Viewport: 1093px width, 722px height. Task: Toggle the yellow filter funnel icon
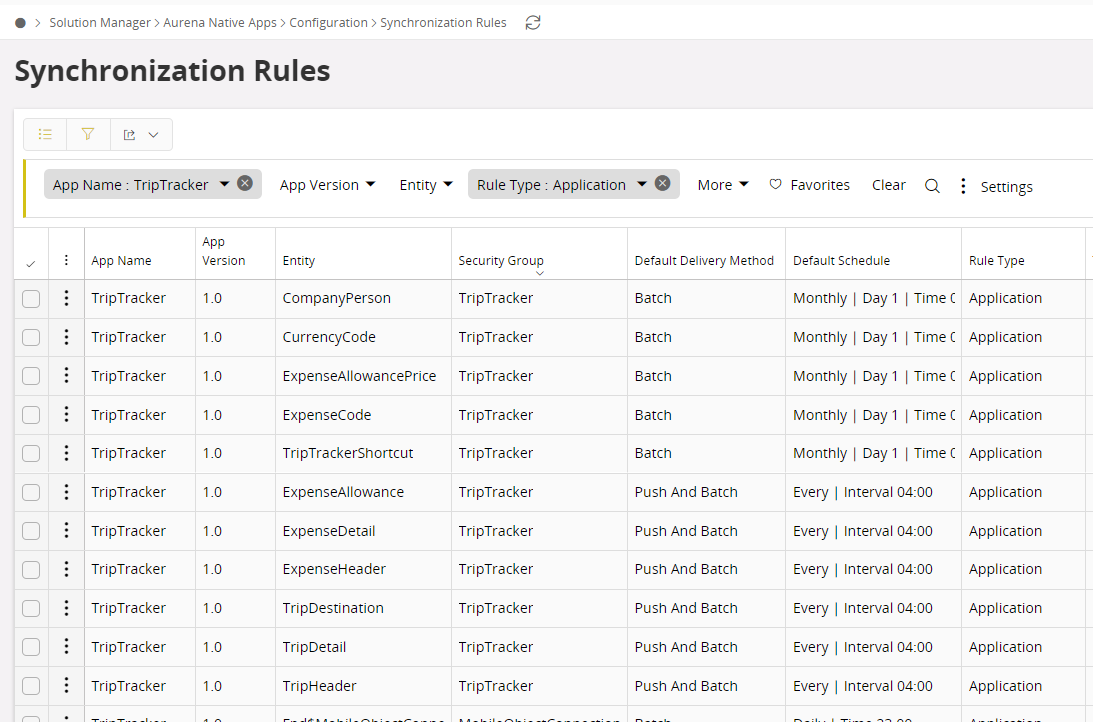88,134
